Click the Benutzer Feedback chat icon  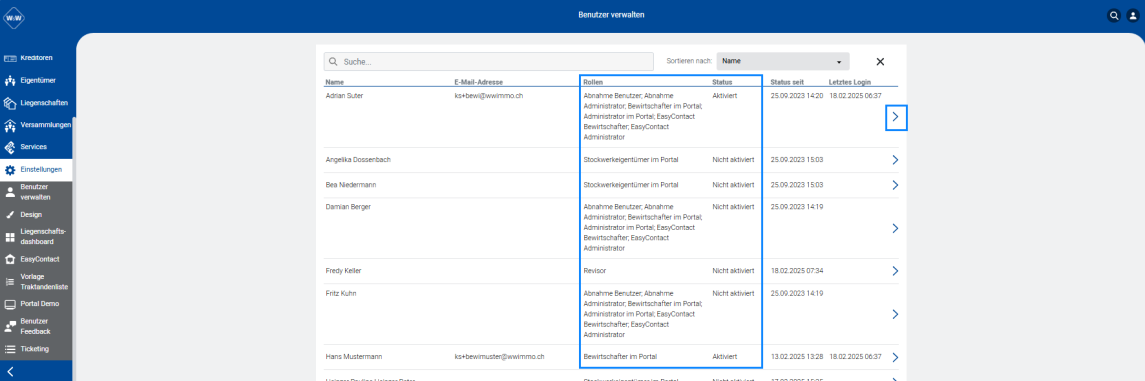pyautogui.click(x=10, y=326)
